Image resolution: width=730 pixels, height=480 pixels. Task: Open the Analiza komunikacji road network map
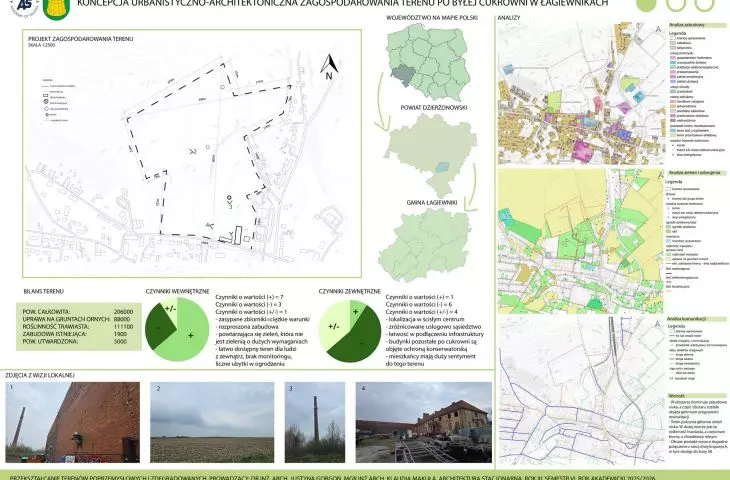[x=582, y=390]
